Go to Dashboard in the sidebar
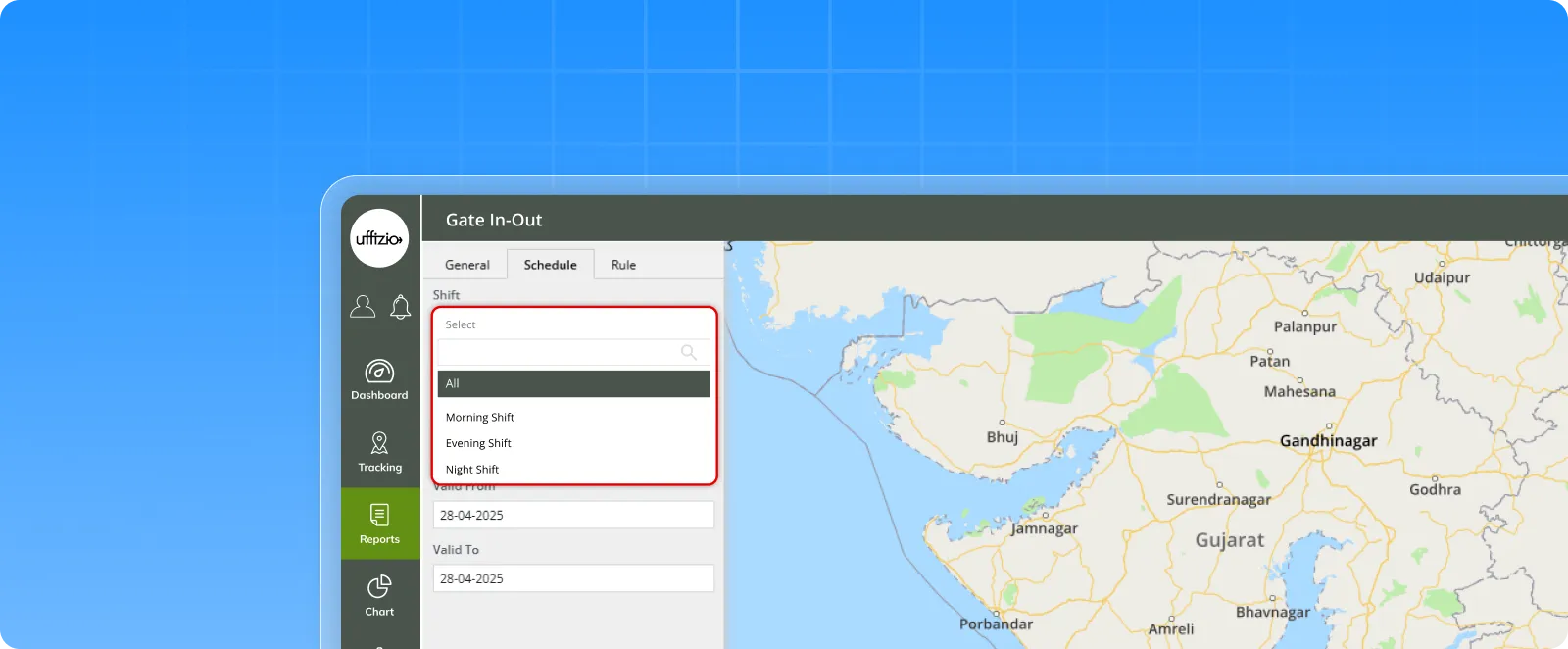 point(379,380)
